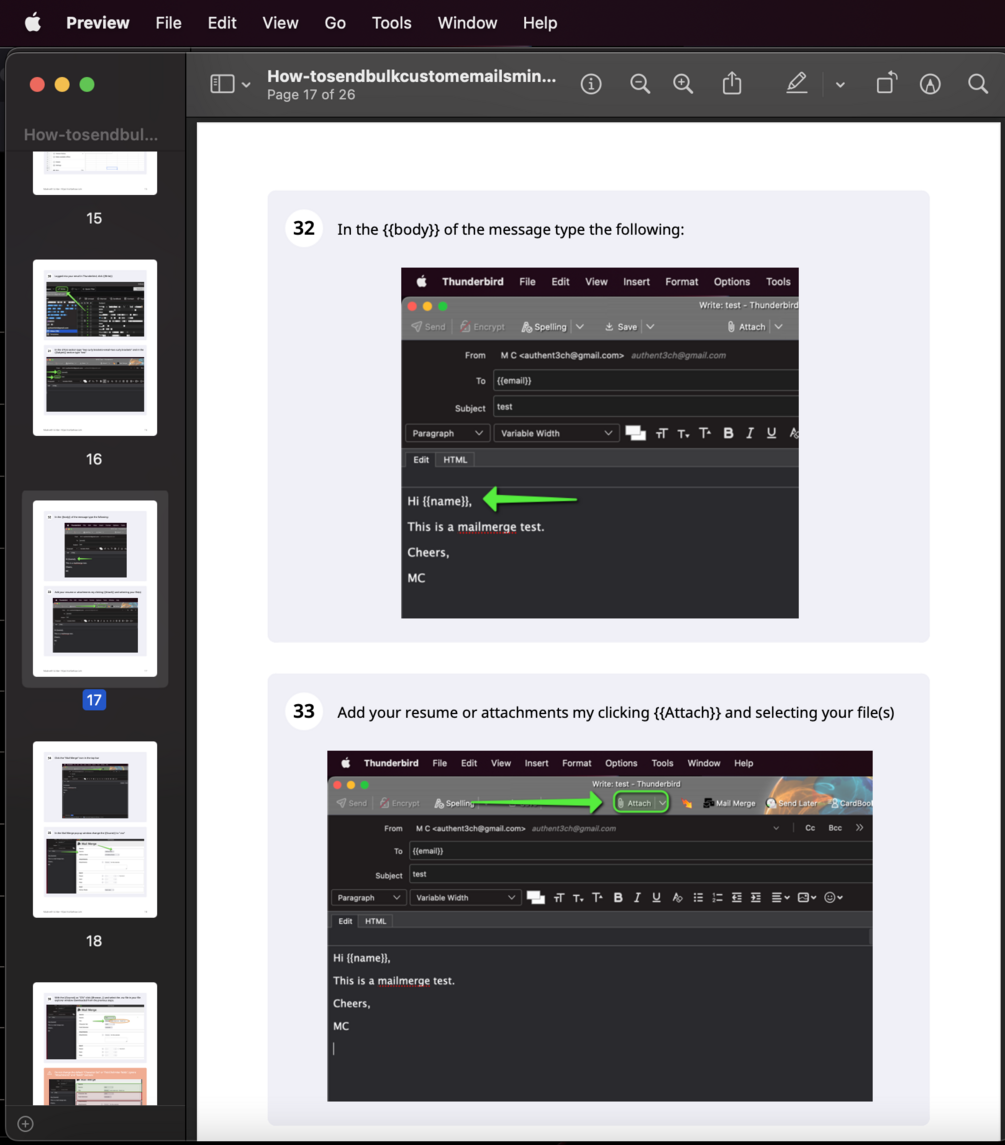Click the add page plus button

[x=26, y=1124]
